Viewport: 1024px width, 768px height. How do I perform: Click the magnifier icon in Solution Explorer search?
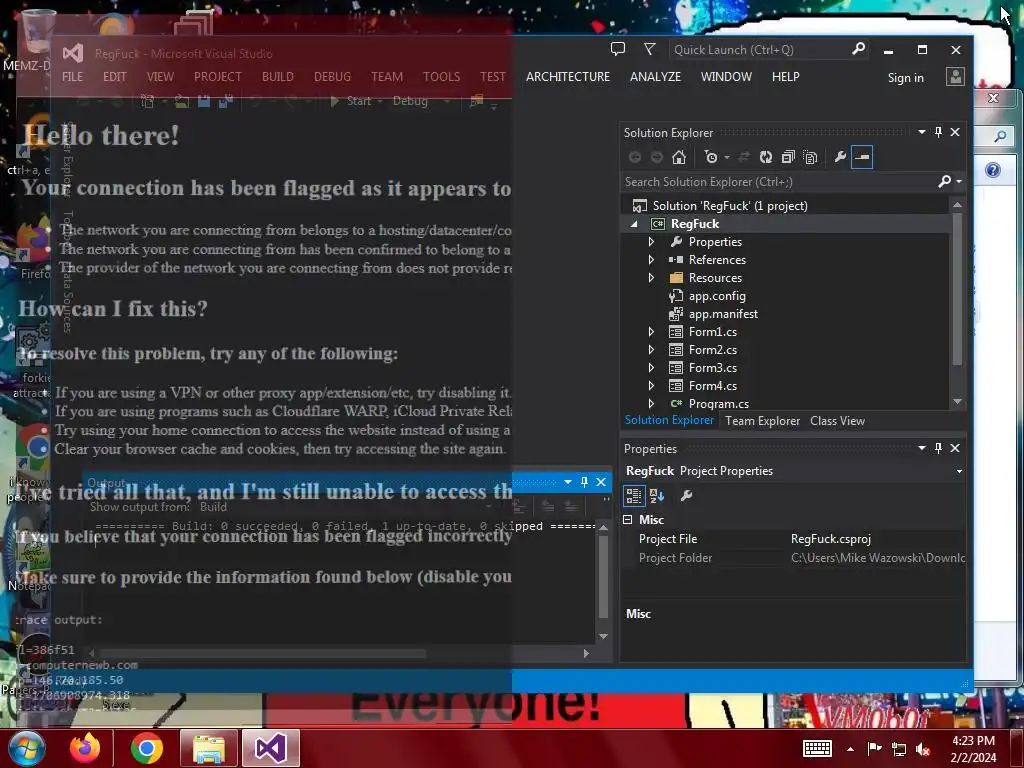[x=944, y=182]
